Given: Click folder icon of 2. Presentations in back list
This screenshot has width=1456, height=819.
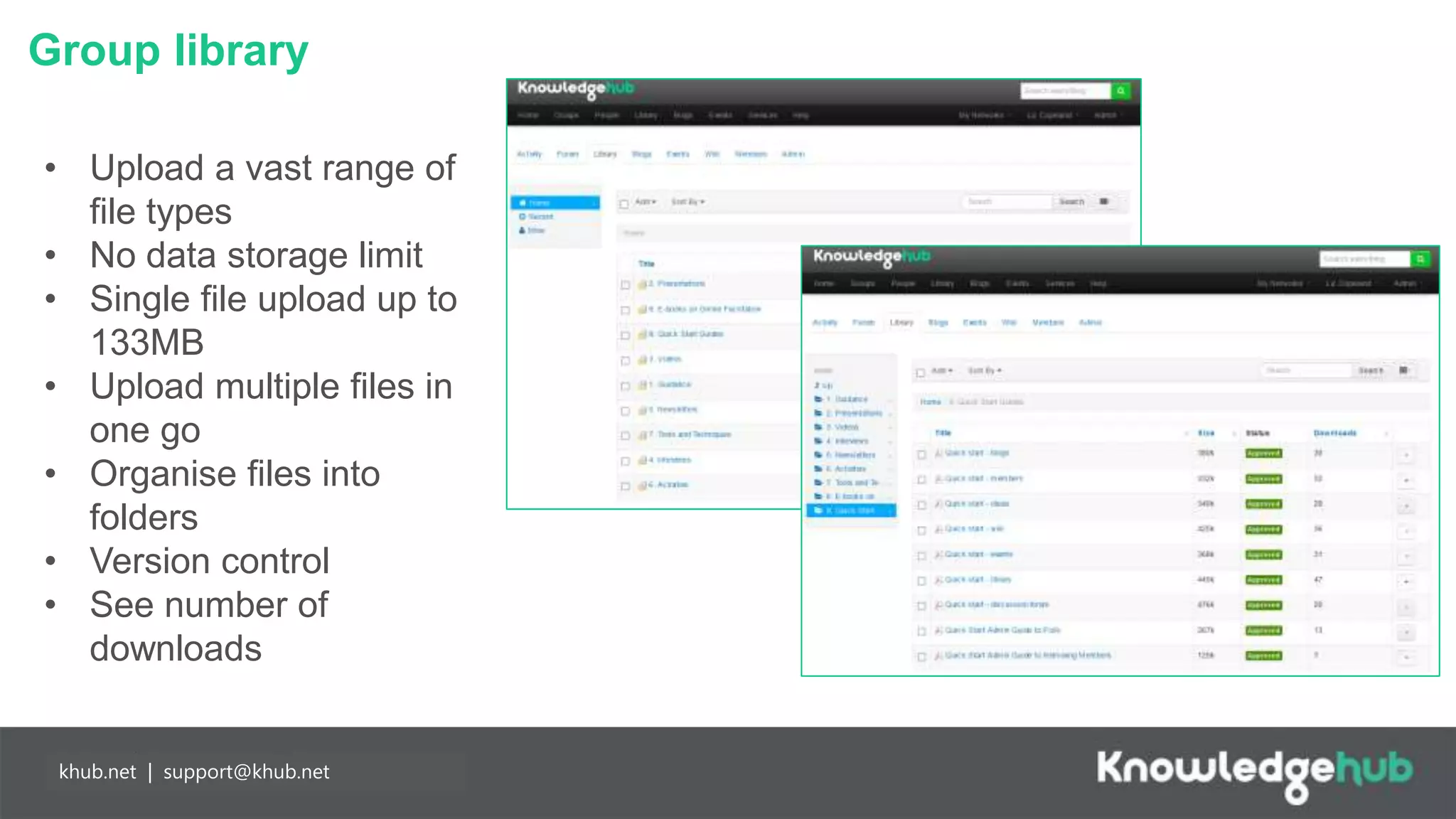Looking at the screenshot, I should 642,284.
